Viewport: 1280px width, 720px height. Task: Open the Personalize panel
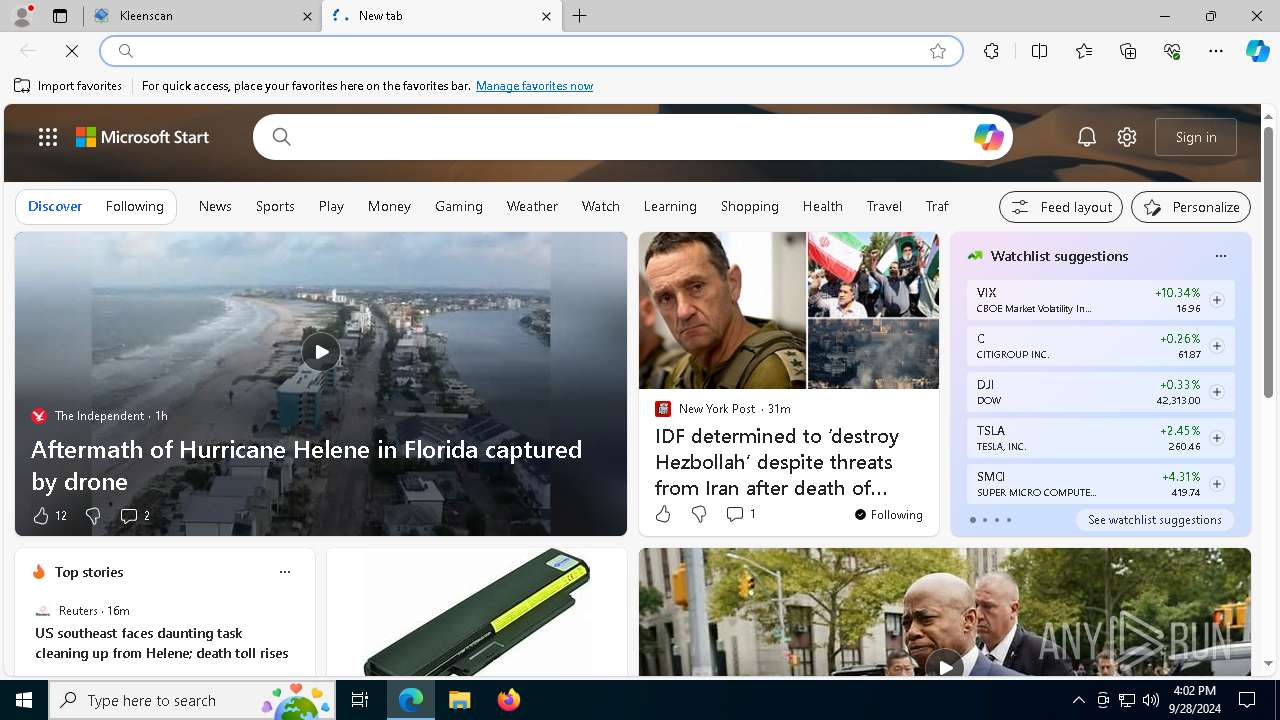[1191, 207]
